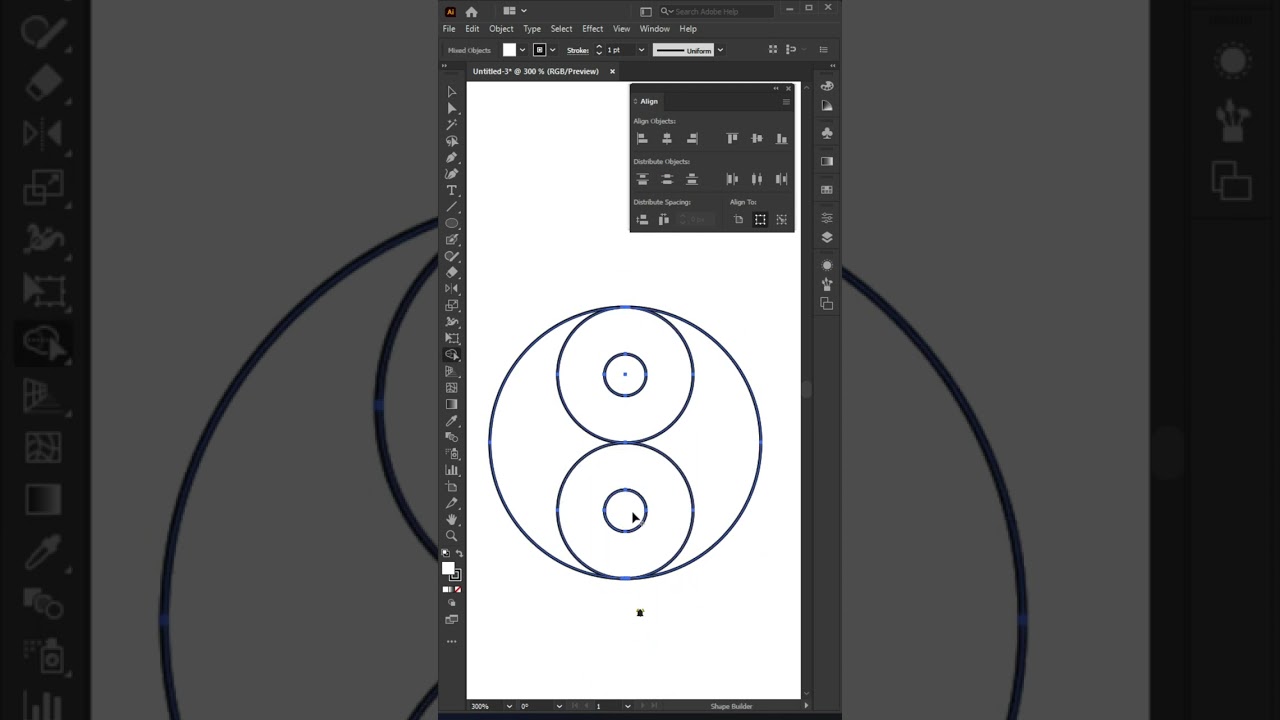The width and height of the screenshot is (1280, 720).
Task: Click the stroke weight stepper arrows
Action: click(599, 50)
